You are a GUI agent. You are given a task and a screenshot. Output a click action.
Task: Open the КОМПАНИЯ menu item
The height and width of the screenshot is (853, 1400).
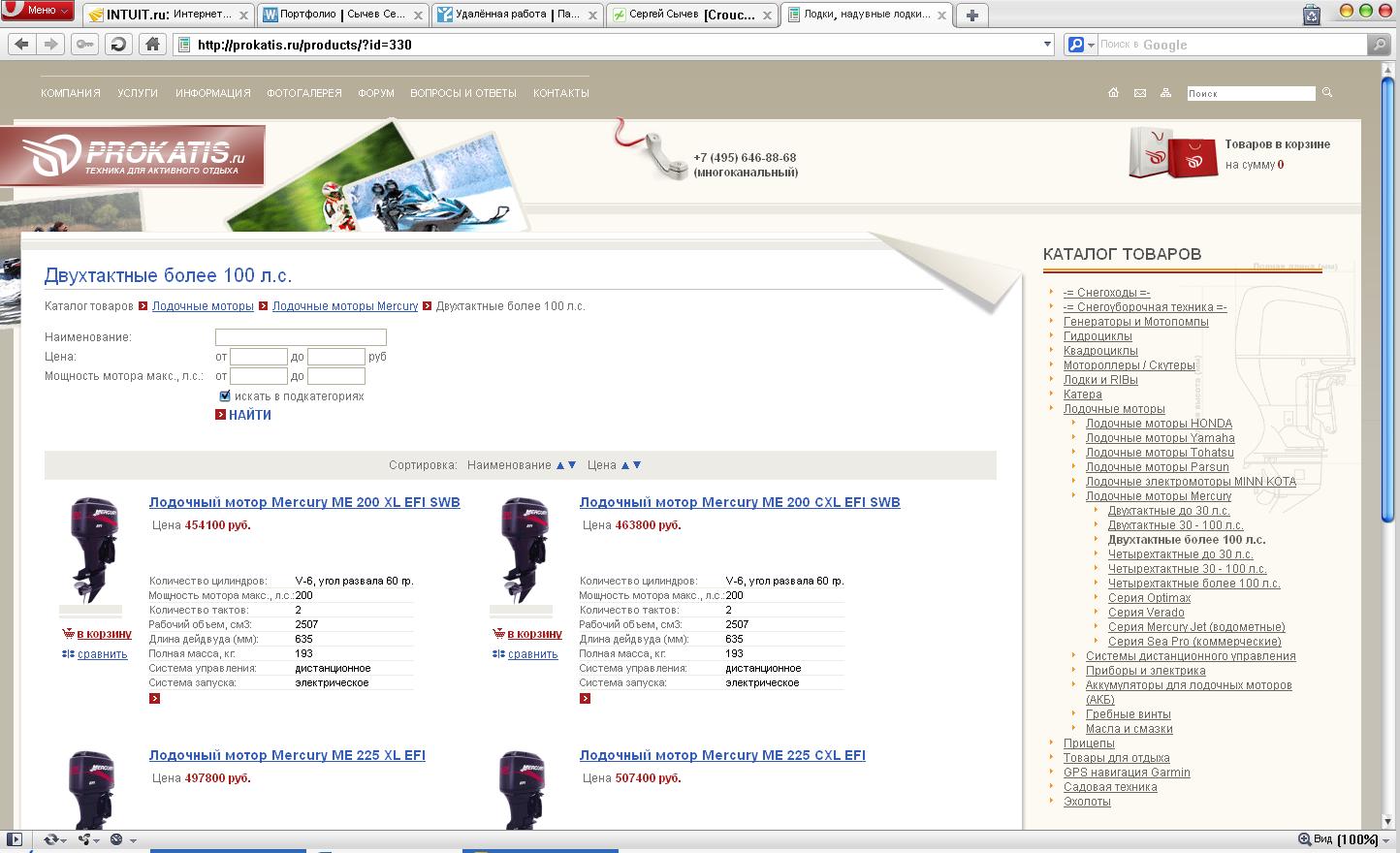point(71,93)
